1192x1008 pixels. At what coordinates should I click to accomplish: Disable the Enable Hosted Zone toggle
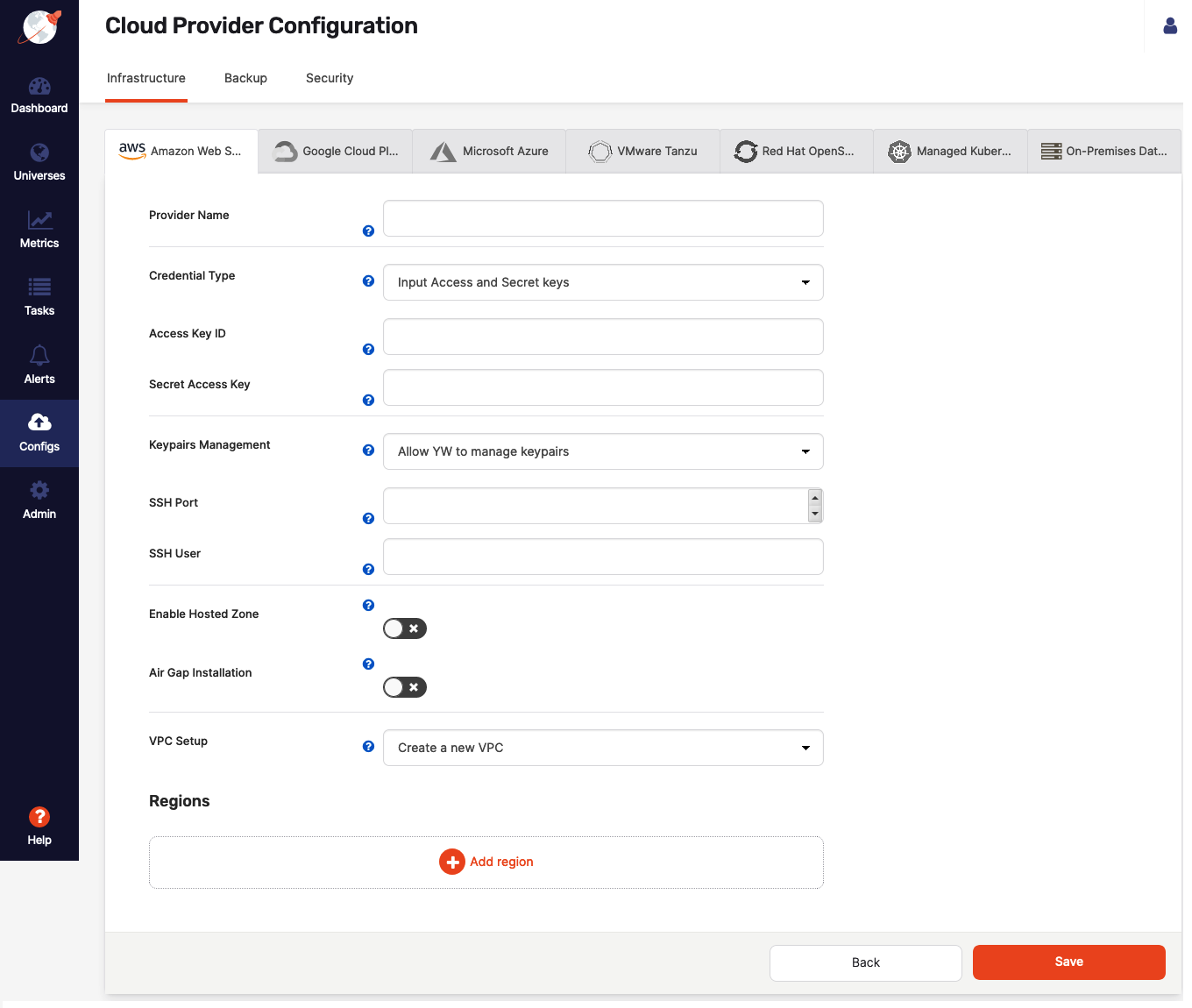pyautogui.click(x=404, y=628)
